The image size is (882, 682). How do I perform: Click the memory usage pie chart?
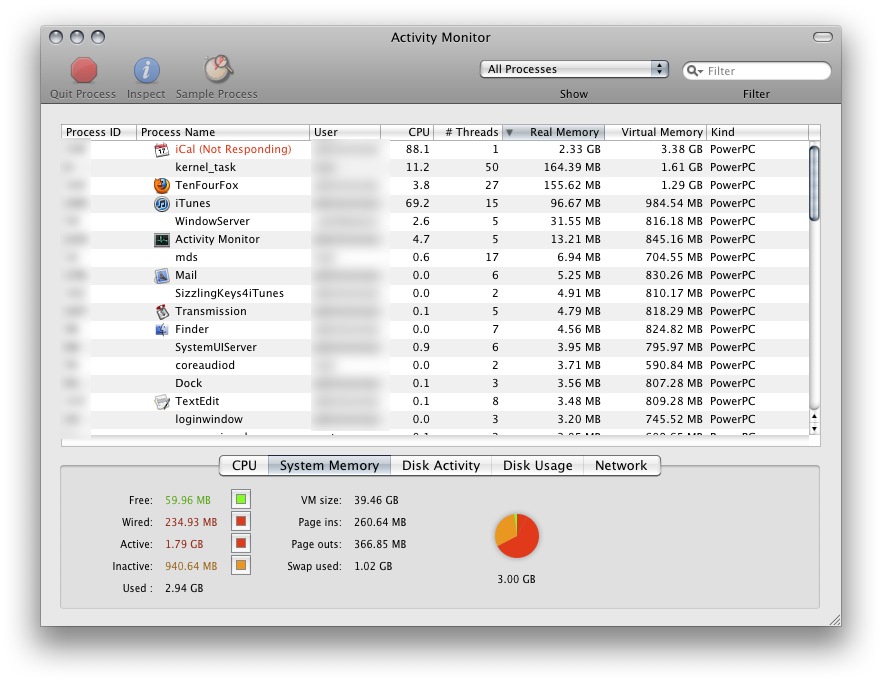517,536
